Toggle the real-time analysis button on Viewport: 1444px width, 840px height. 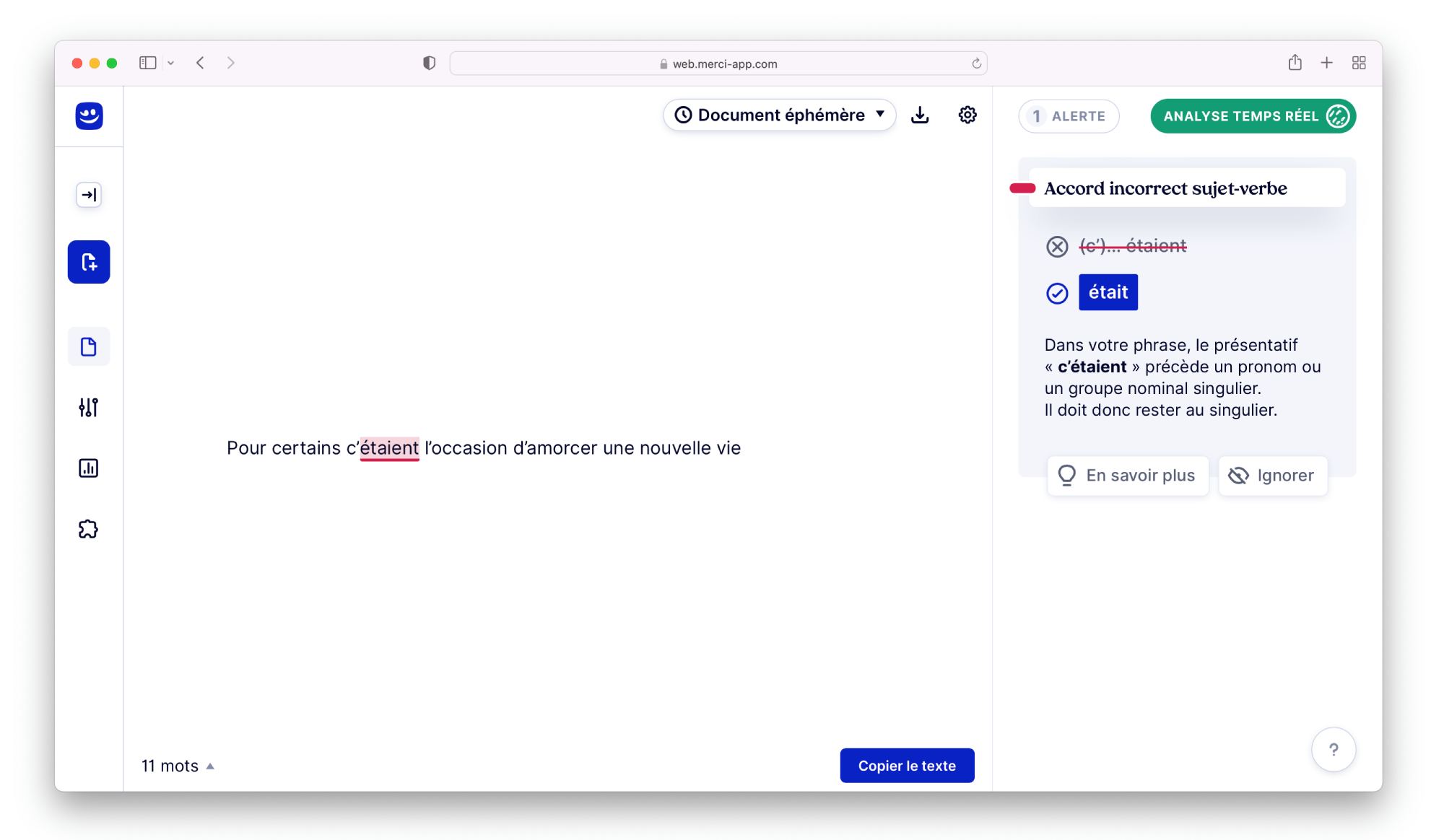coord(1253,116)
